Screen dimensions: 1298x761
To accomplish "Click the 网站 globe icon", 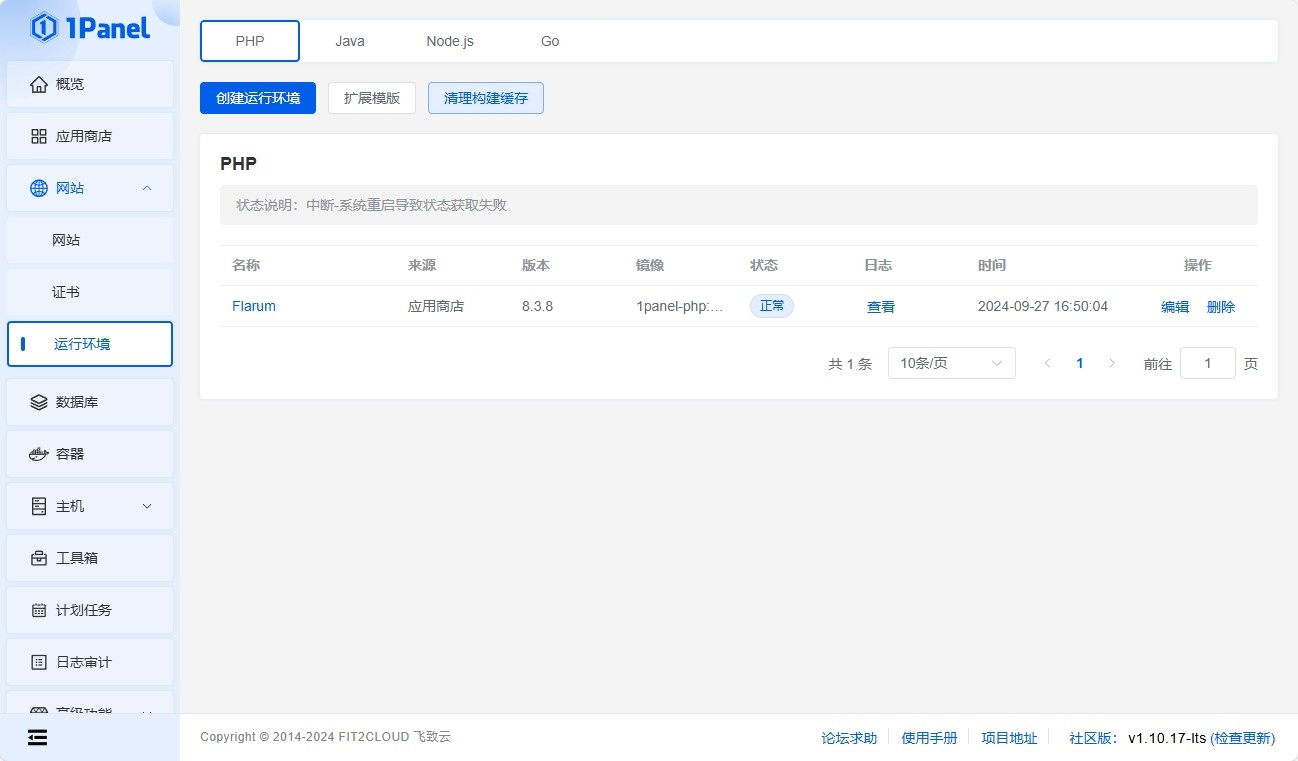I will click(39, 188).
